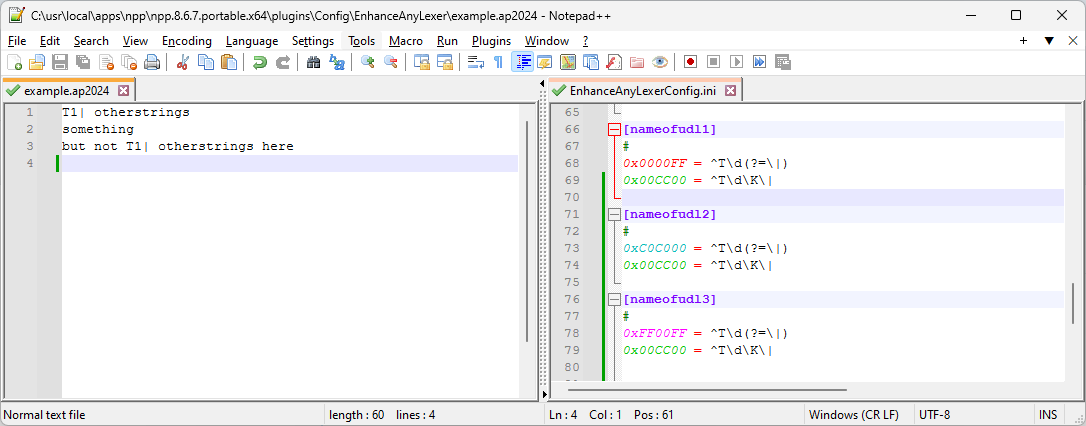The height and width of the screenshot is (426, 1086).
Task: Toggle show all characters pilcrow icon
Action: click(x=498, y=62)
